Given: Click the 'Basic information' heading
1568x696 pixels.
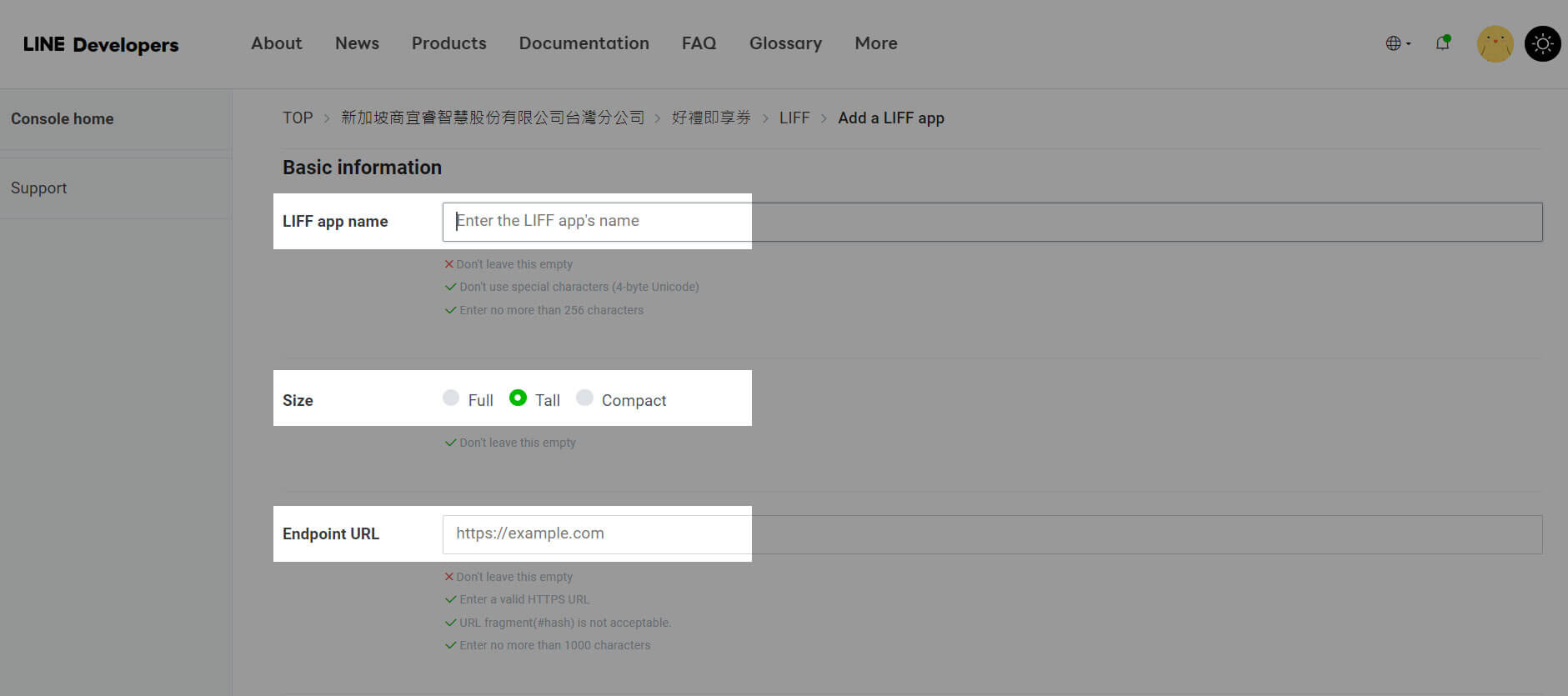Looking at the screenshot, I should (362, 168).
